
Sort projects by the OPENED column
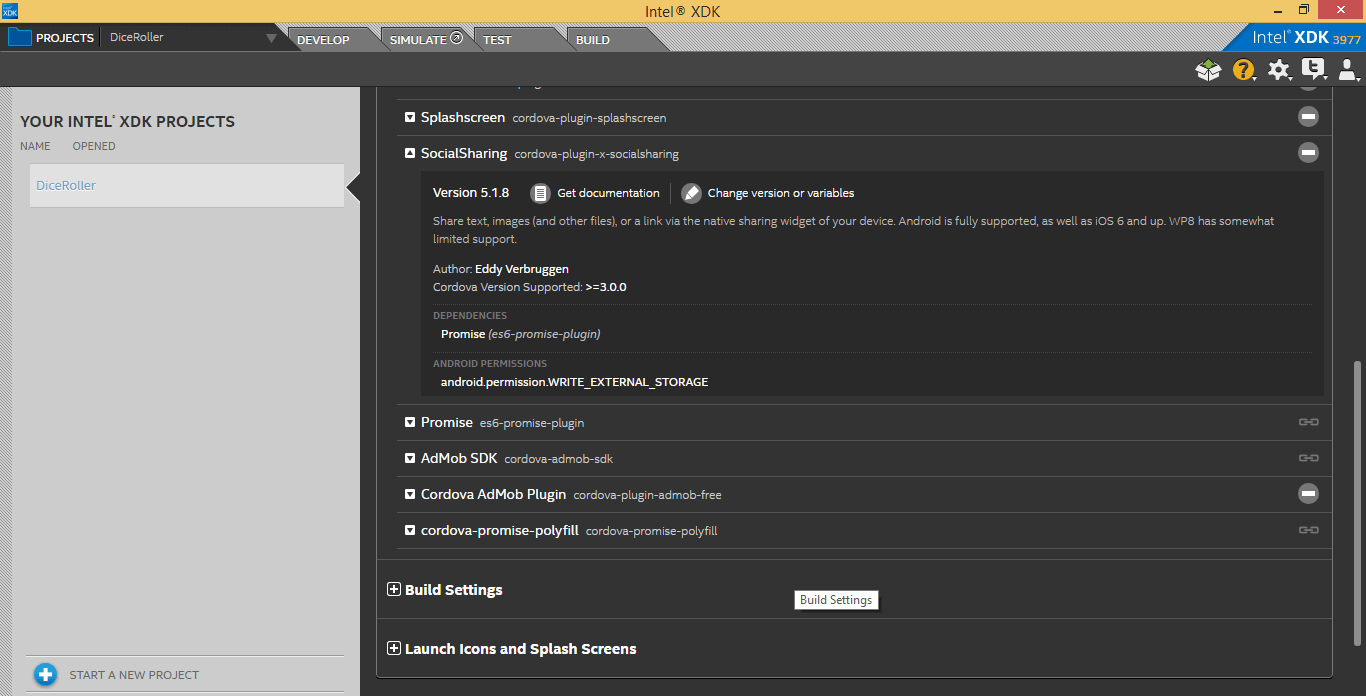tap(94, 146)
